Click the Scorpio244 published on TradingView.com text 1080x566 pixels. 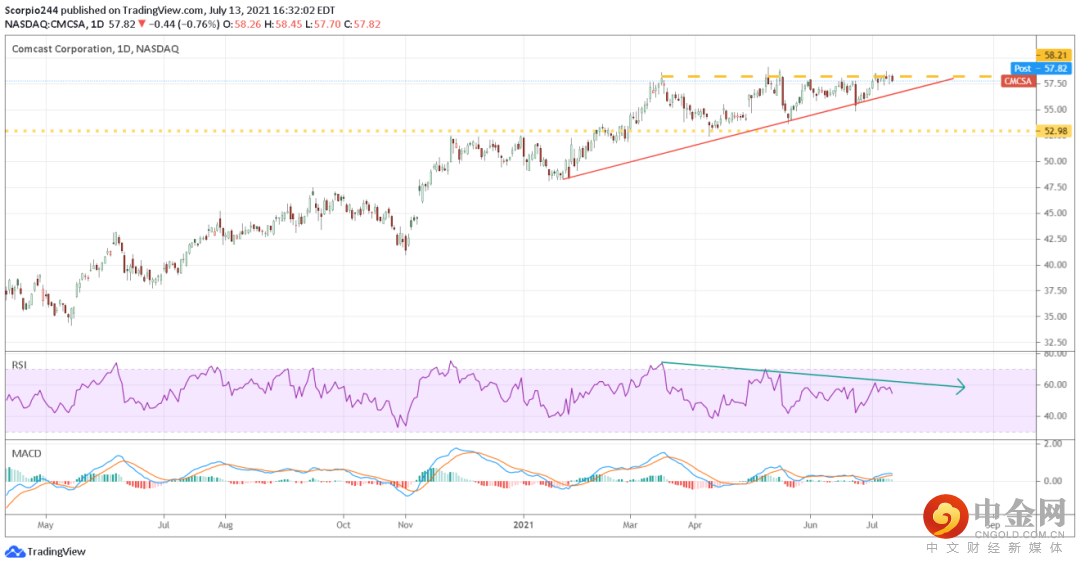tap(104, 10)
